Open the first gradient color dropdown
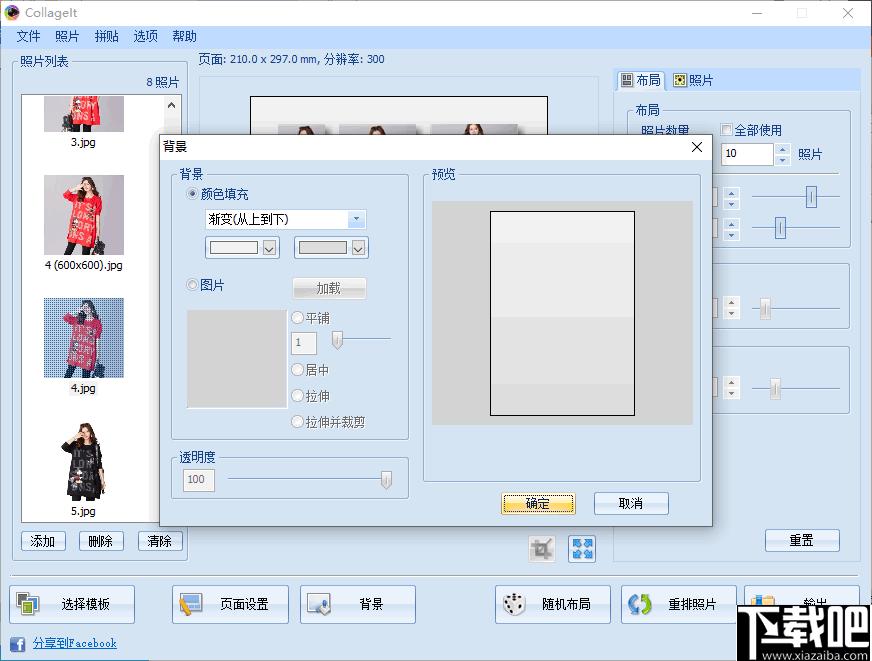 point(269,248)
